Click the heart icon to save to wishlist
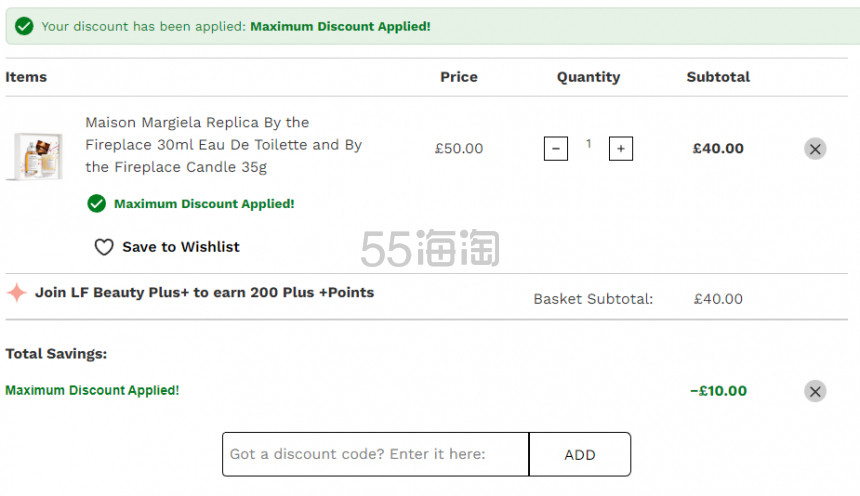This screenshot has height=496, width=860. (104, 247)
